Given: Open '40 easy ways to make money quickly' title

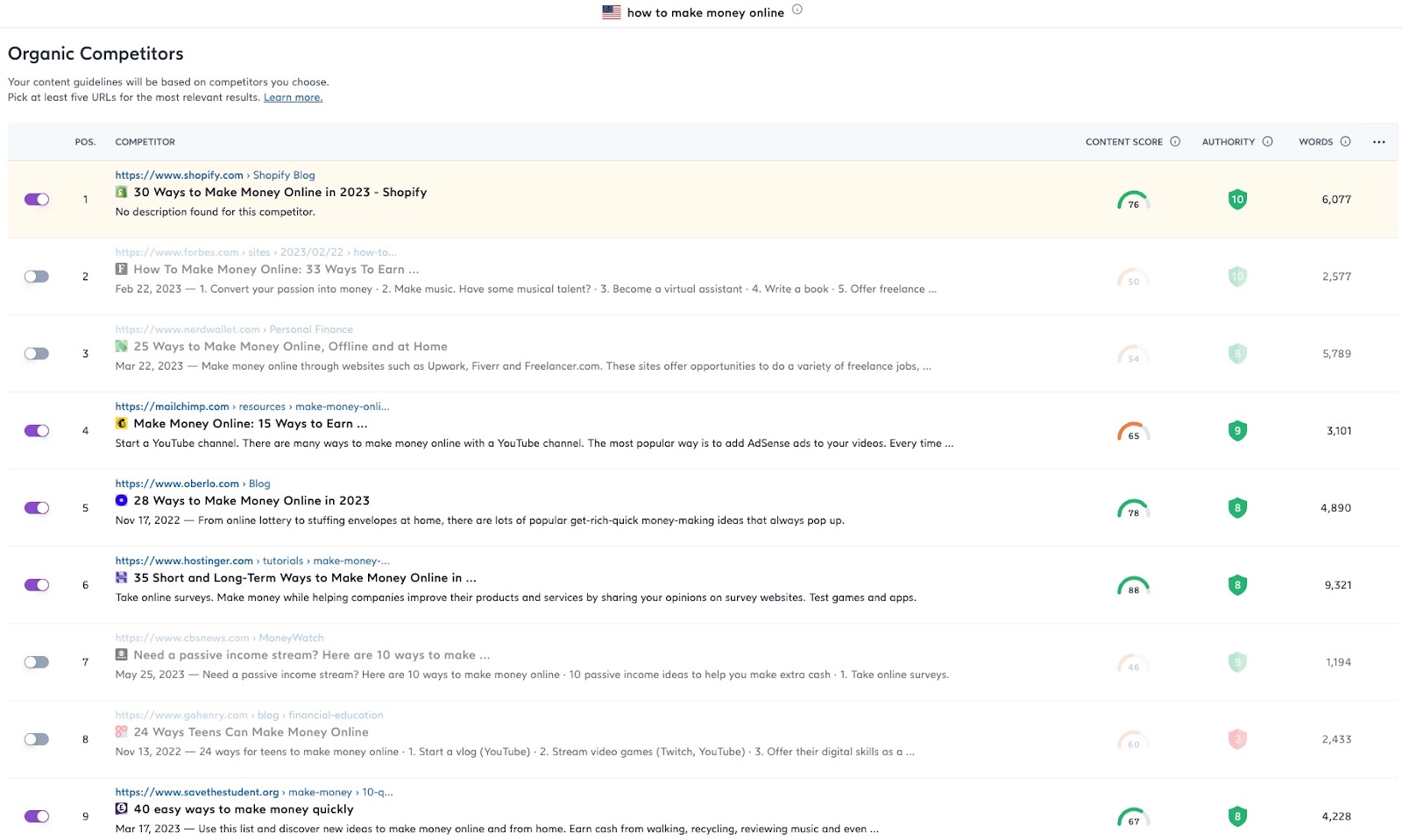Looking at the screenshot, I should [244, 809].
